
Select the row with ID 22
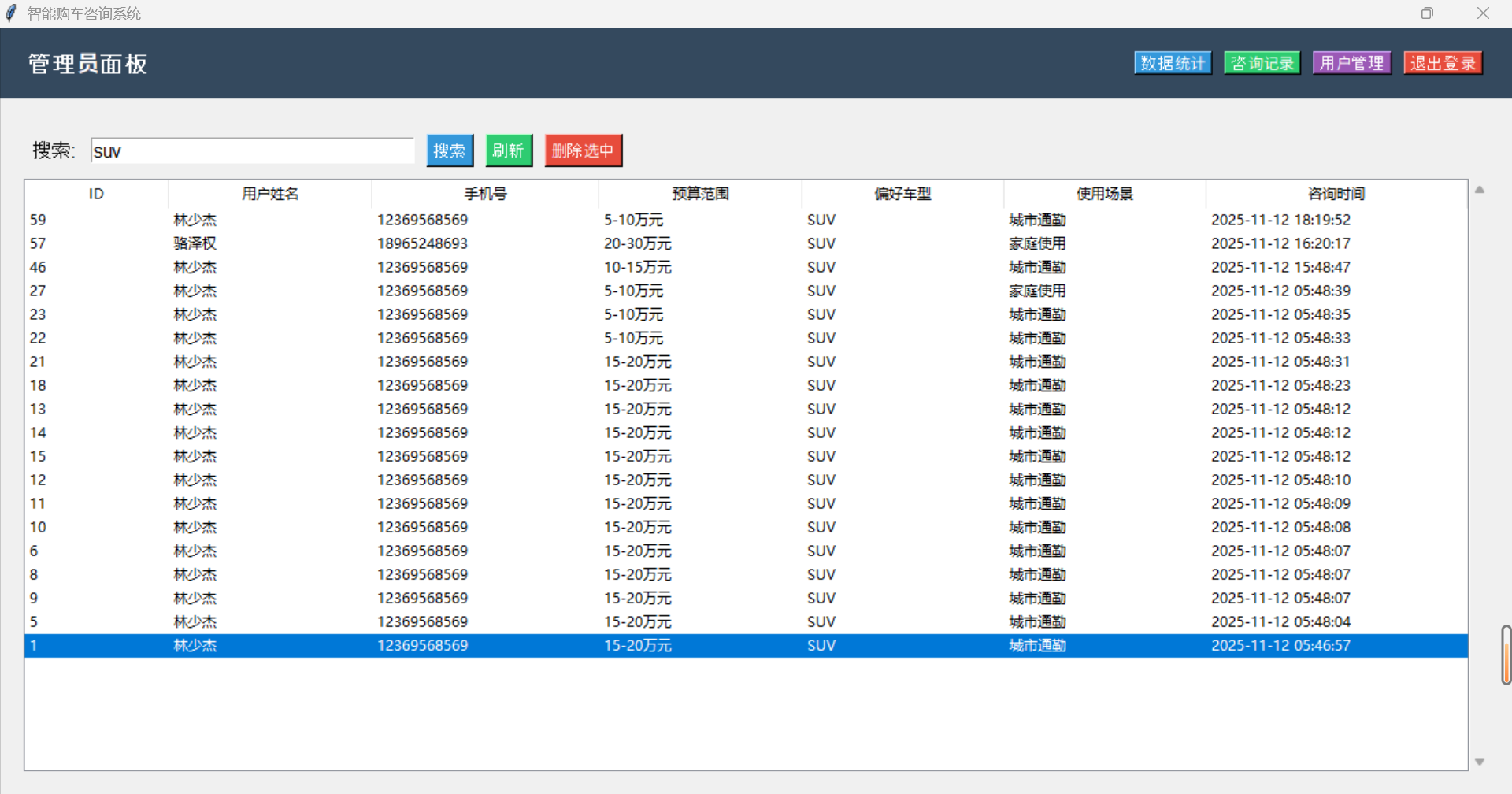746,338
